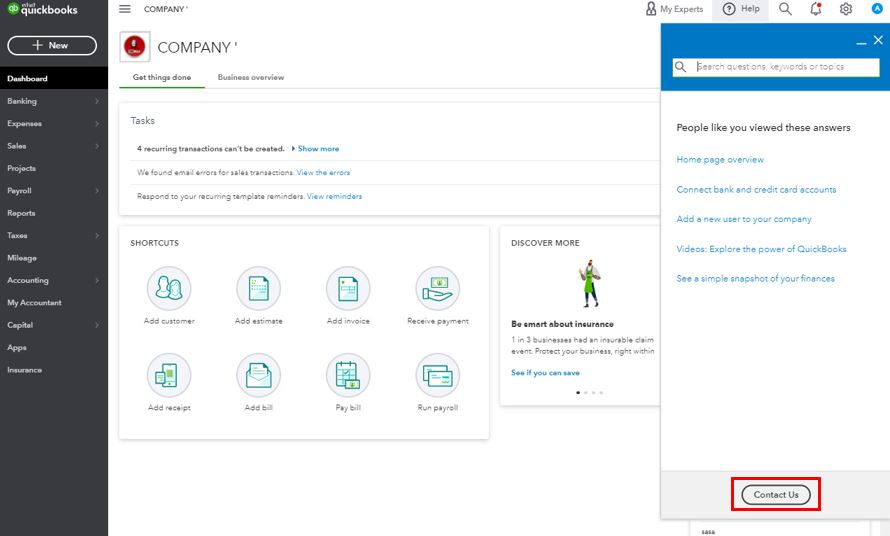Click the Help button in the top bar
Viewport: 890px width, 536px height.
tap(741, 9)
